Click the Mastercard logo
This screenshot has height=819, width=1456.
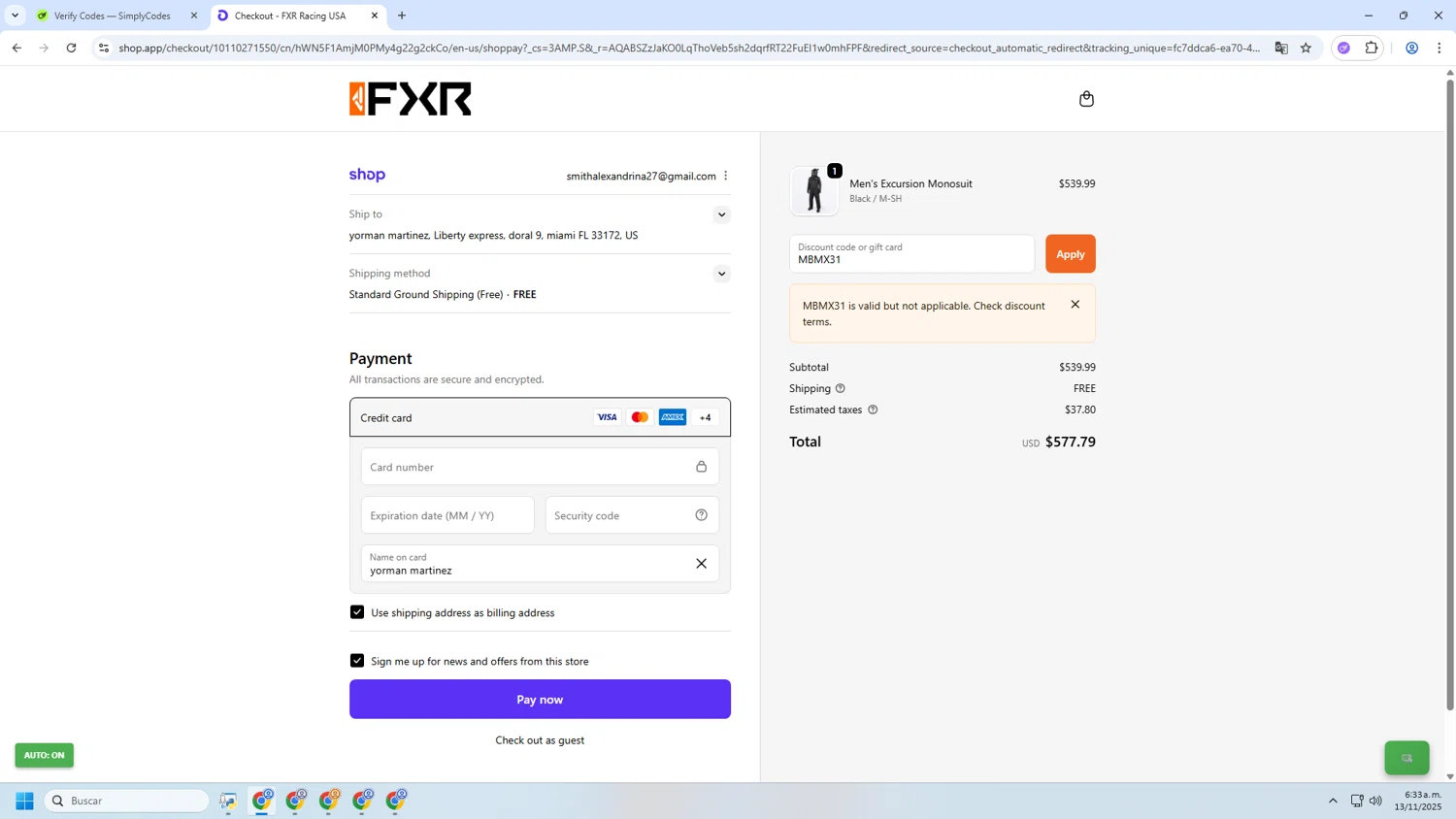tap(640, 417)
